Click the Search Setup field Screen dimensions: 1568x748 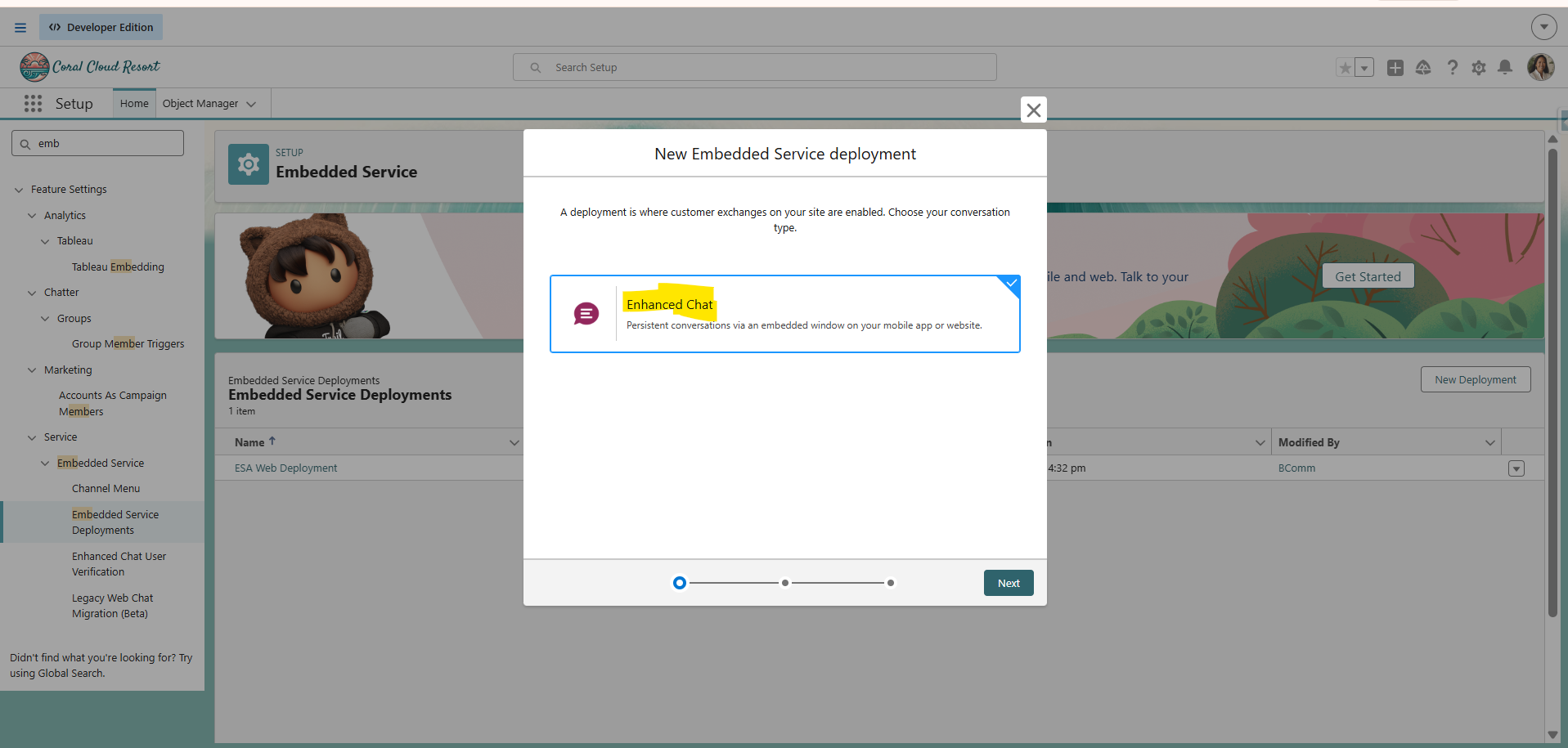click(x=754, y=67)
